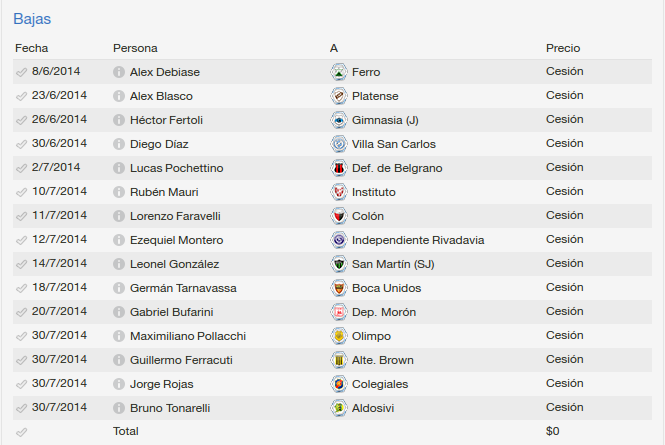Toggle the checkmark for the 8/6/2014 transfer
665x445 pixels.
point(22,72)
